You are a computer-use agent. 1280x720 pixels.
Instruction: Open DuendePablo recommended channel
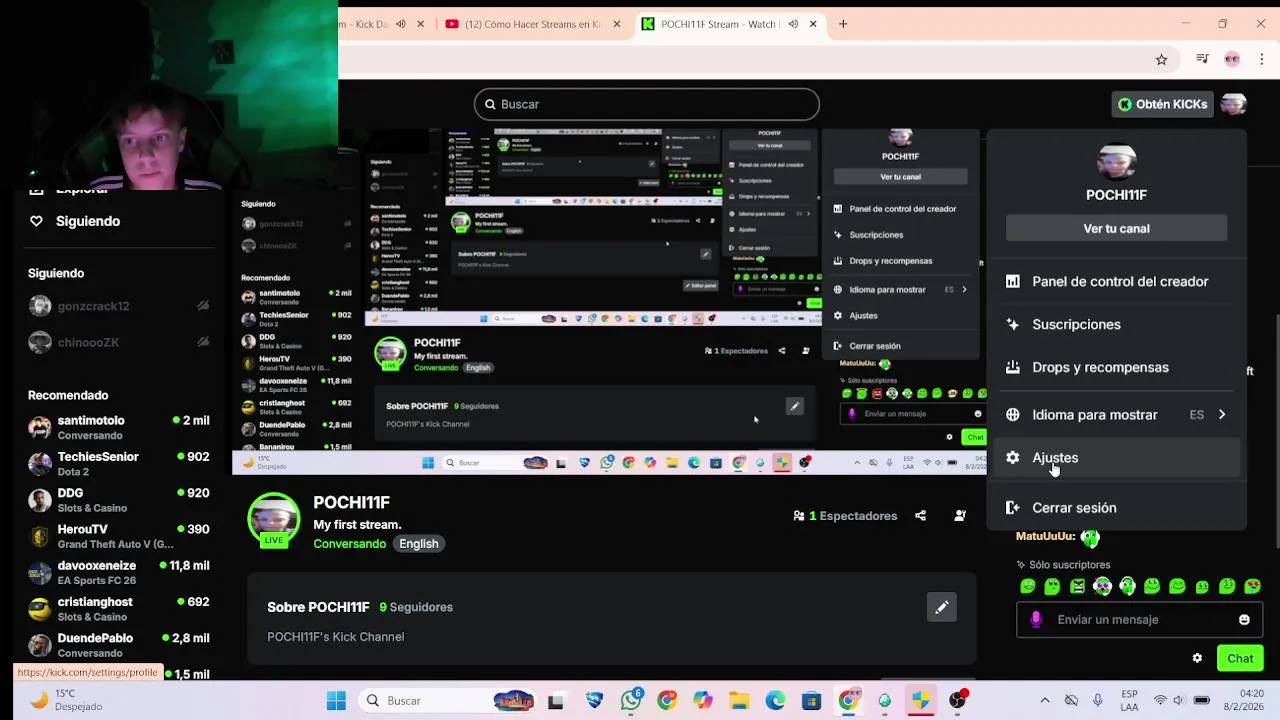click(x=120, y=645)
